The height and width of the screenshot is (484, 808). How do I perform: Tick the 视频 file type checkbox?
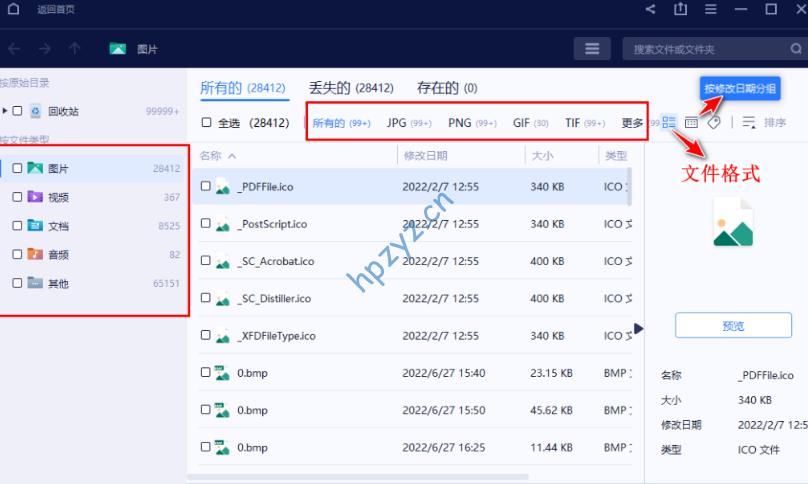click(x=17, y=197)
